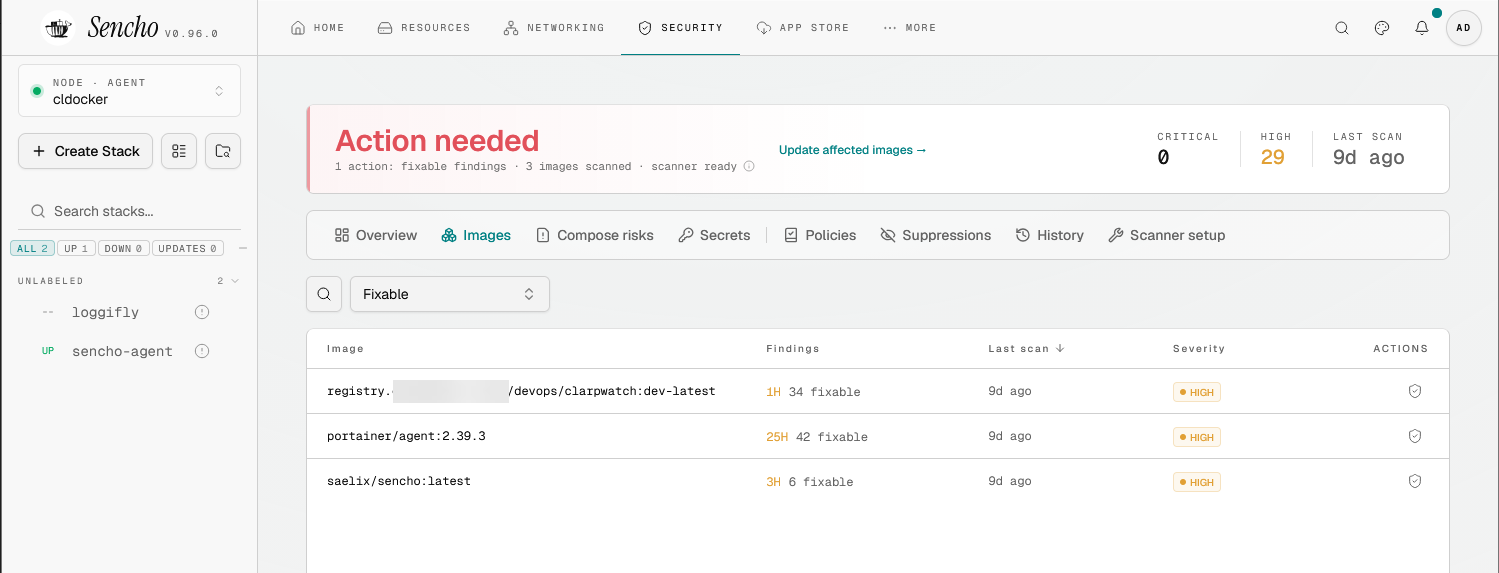Click the HIGH badge in portainer row
Screen dimensions: 1499x573
(1196, 437)
